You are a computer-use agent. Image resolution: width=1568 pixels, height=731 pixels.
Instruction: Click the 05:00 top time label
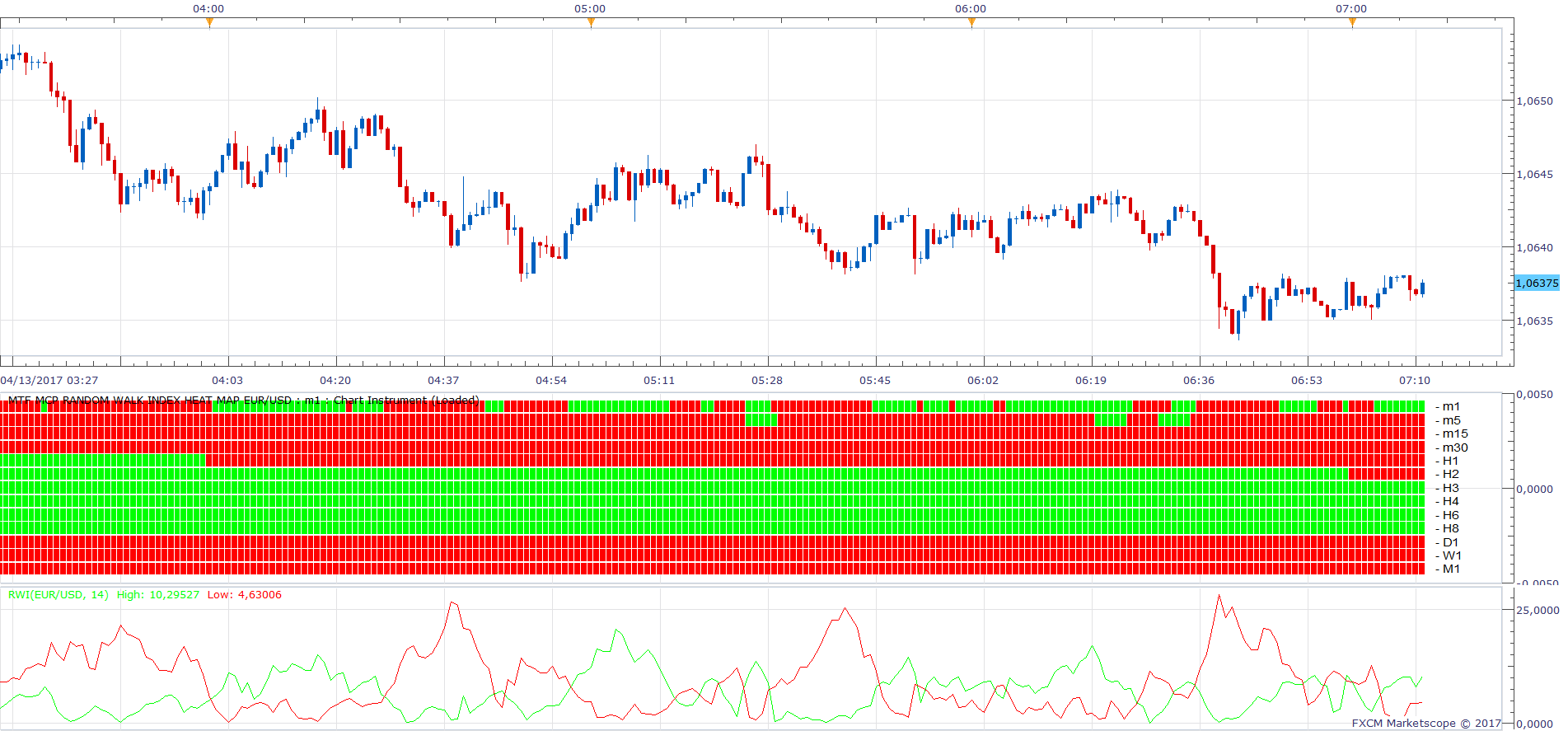(590, 8)
